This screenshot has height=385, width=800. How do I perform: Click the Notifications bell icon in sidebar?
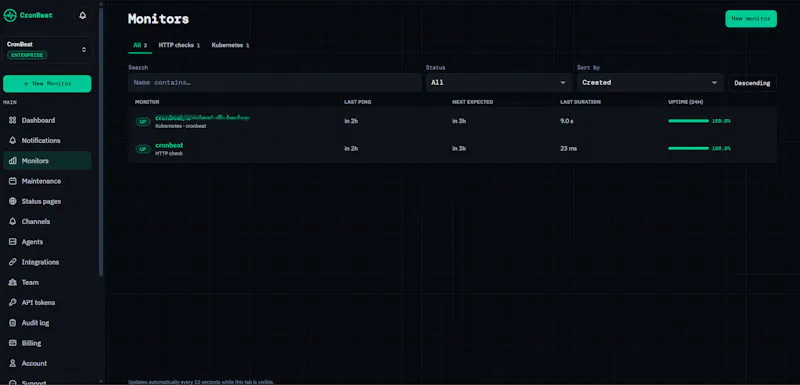pyautogui.click(x=13, y=140)
